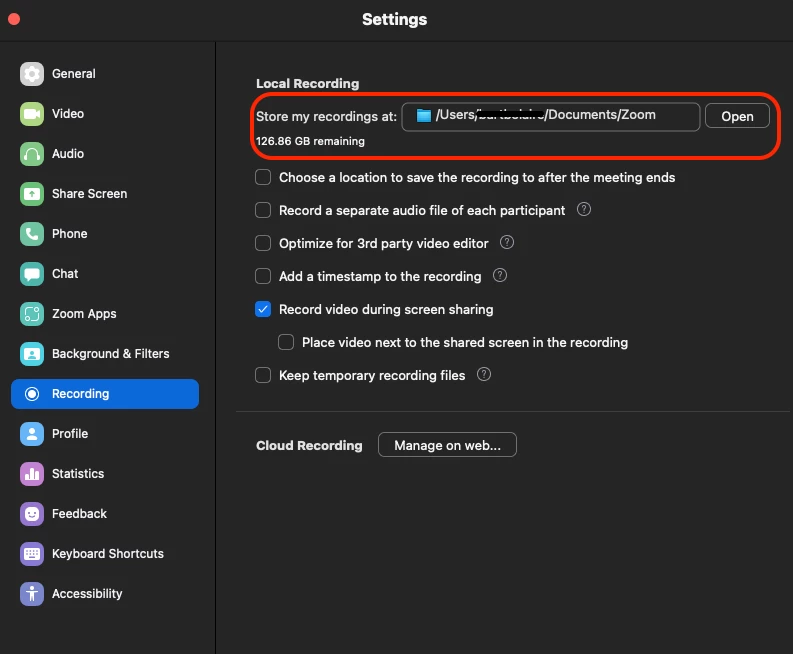Viewport: 793px width, 654px height.
Task: Enable choosing a save location after meeting ends
Action: [x=263, y=177]
